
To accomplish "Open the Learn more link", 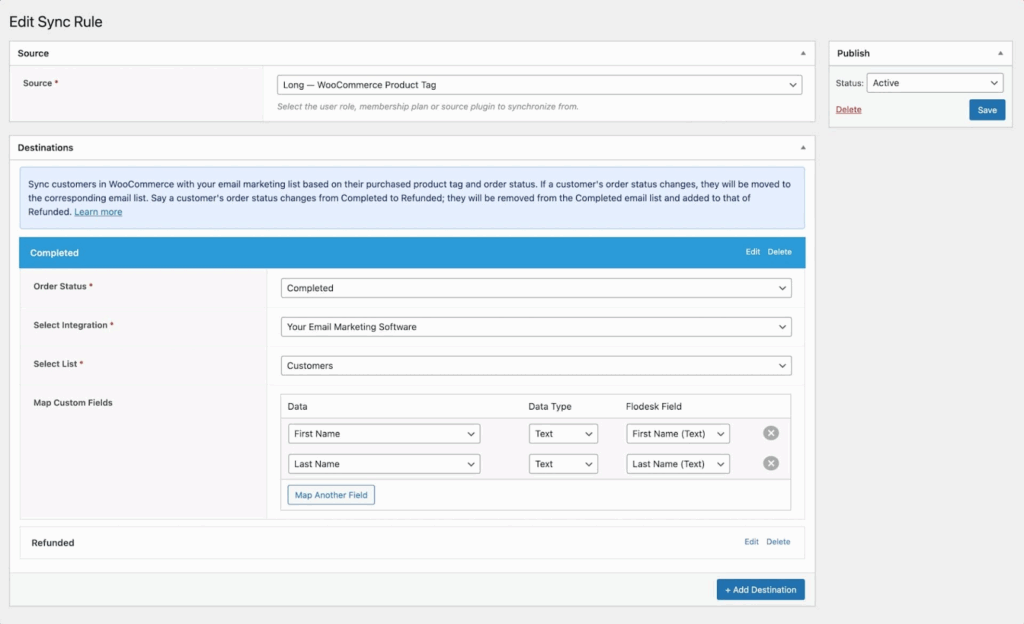I will point(97,211).
